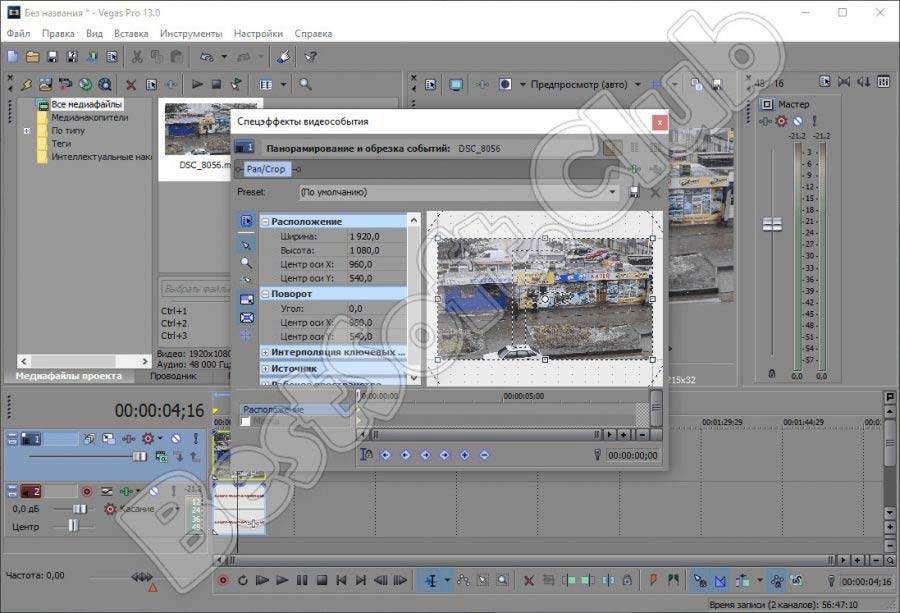
Task: Toggle arm for record on audio track 2
Action: point(87,491)
